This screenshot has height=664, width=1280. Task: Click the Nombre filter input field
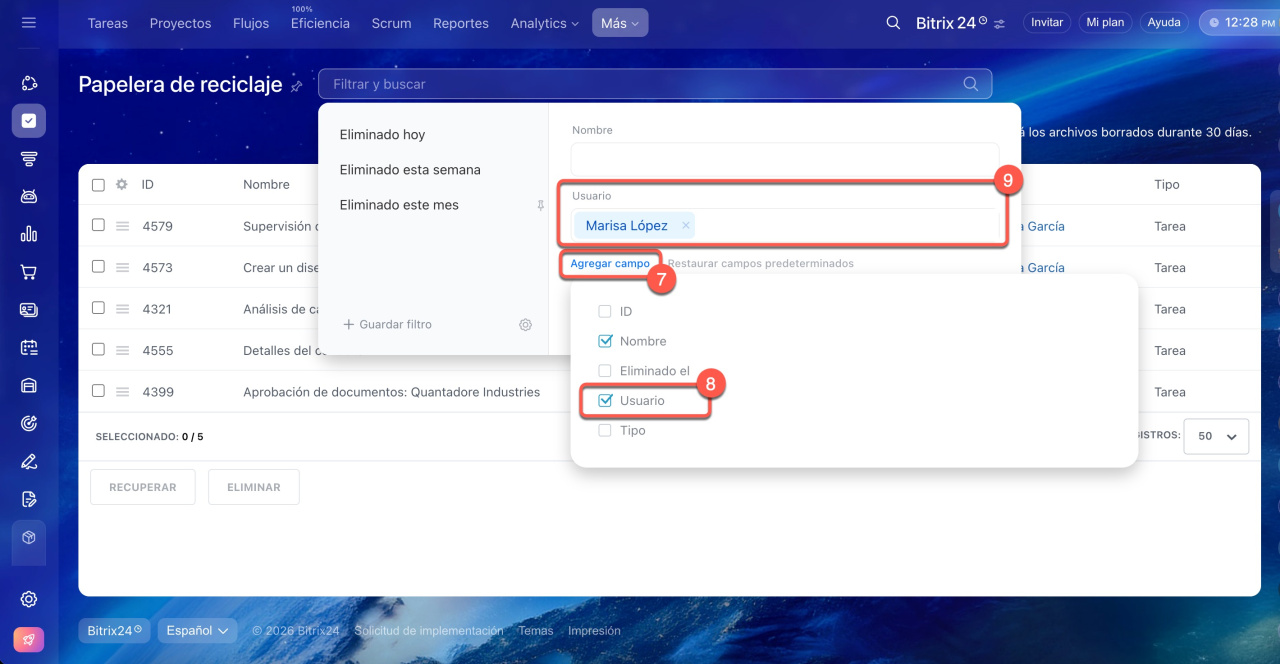pos(784,159)
